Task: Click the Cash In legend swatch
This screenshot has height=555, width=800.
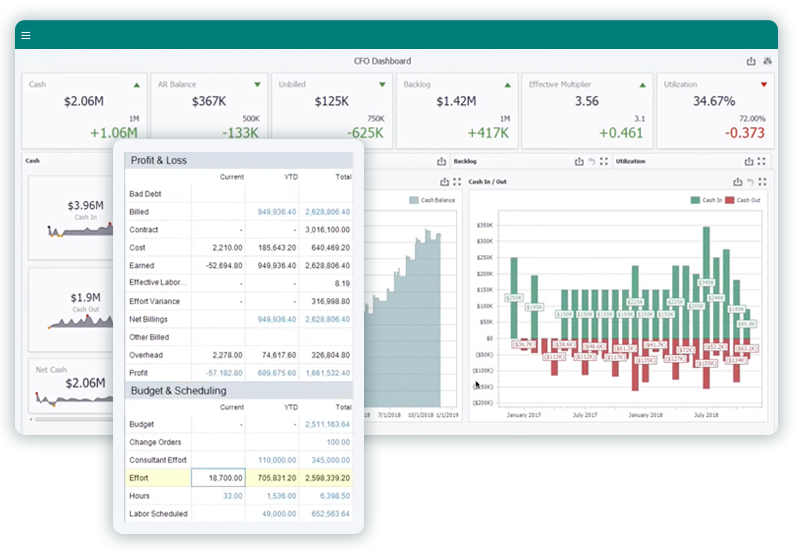Action: pyautogui.click(x=695, y=200)
